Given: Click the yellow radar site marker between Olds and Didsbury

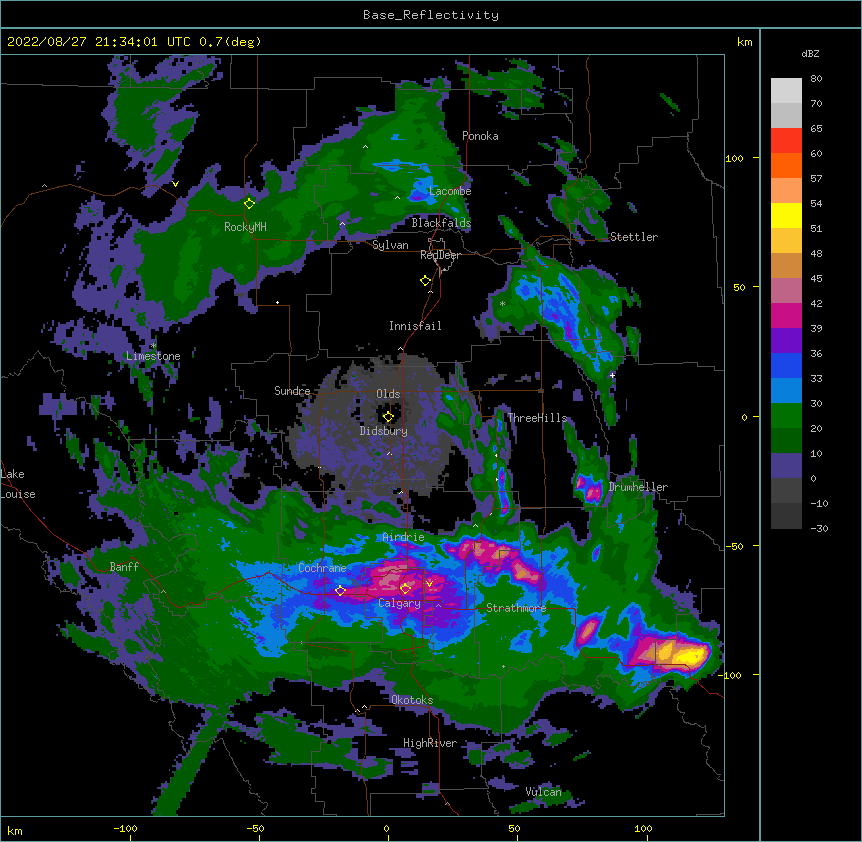Looking at the screenshot, I should [x=388, y=416].
